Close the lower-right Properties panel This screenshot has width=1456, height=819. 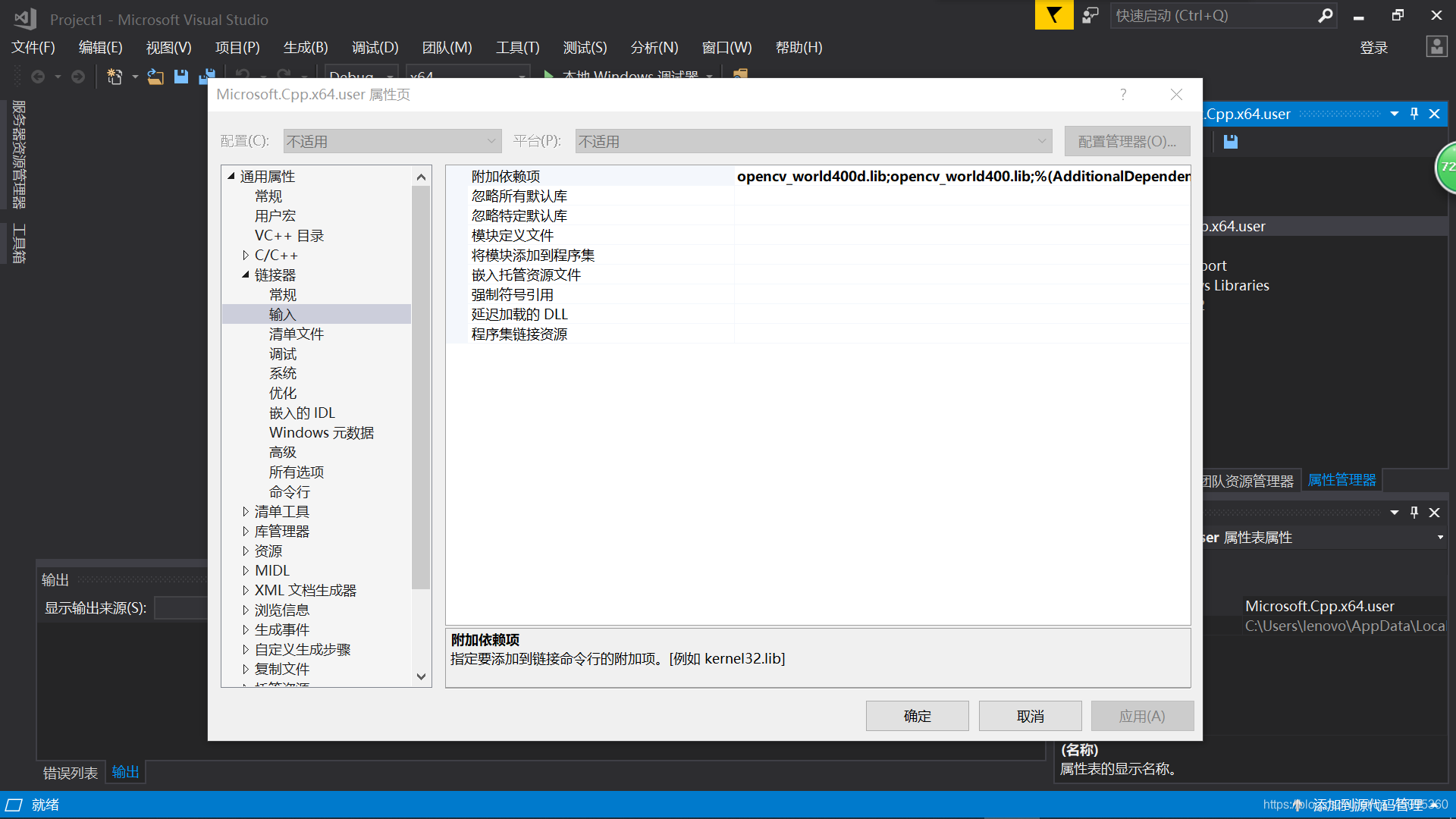click(x=1435, y=513)
